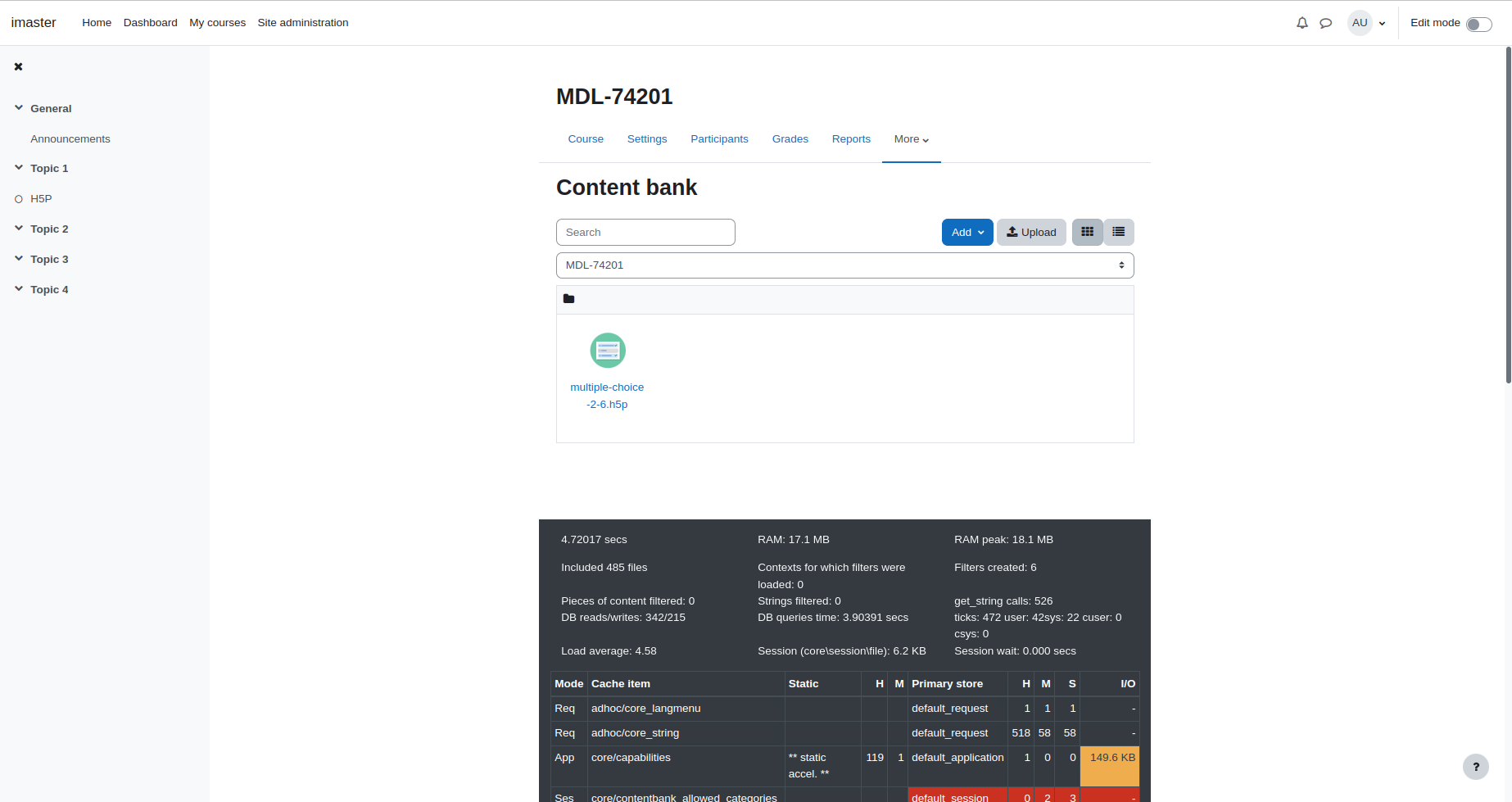This screenshot has height=802, width=1512.
Task: Collapse the General section
Action: click(19, 108)
